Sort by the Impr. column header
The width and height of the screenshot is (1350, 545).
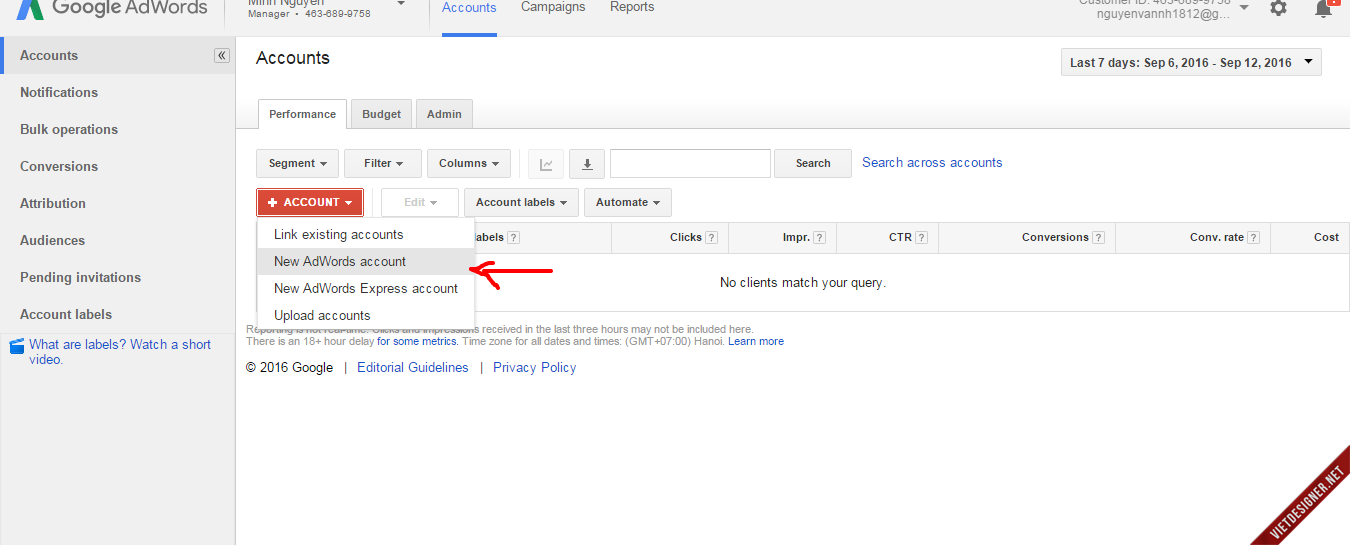coord(796,238)
